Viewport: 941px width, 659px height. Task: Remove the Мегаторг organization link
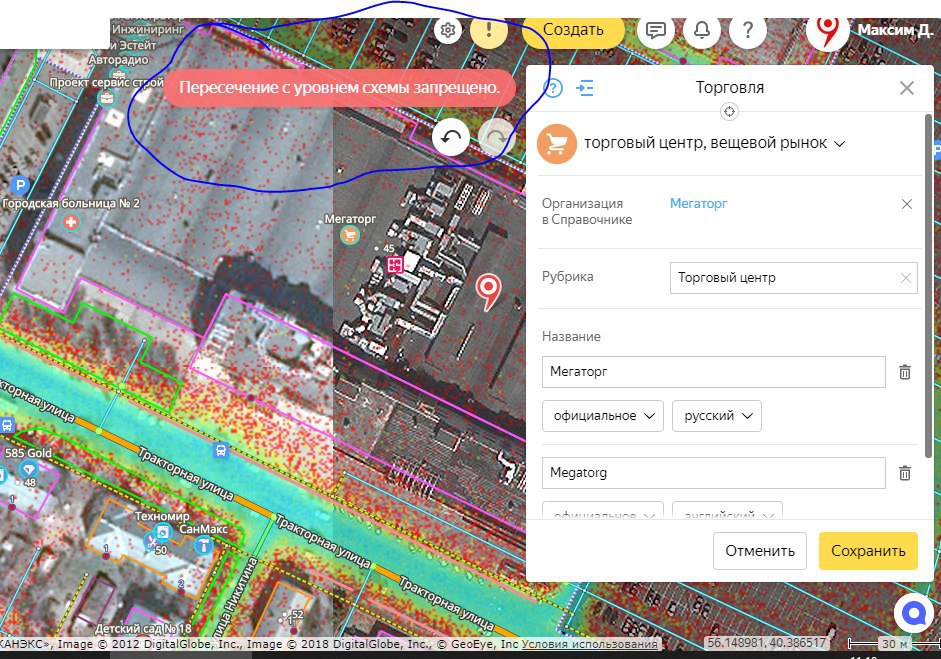(x=907, y=204)
